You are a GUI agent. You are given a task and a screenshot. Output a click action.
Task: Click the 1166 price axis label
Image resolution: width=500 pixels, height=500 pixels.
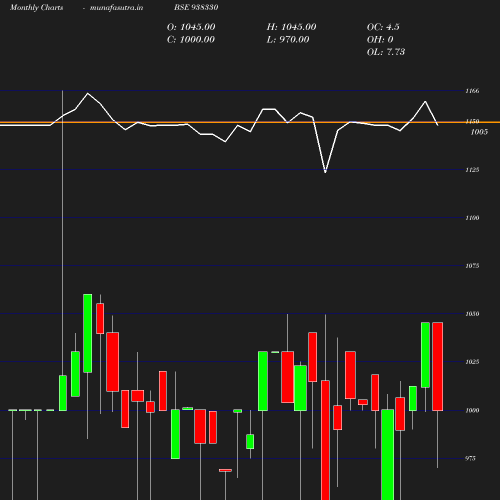(472, 91)
